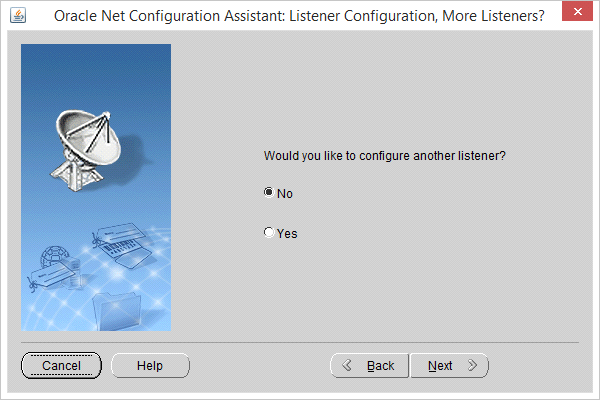Click the lower-left name tag graphic
The height and width of the screenshot is (400, 600).
pos(52,276)
